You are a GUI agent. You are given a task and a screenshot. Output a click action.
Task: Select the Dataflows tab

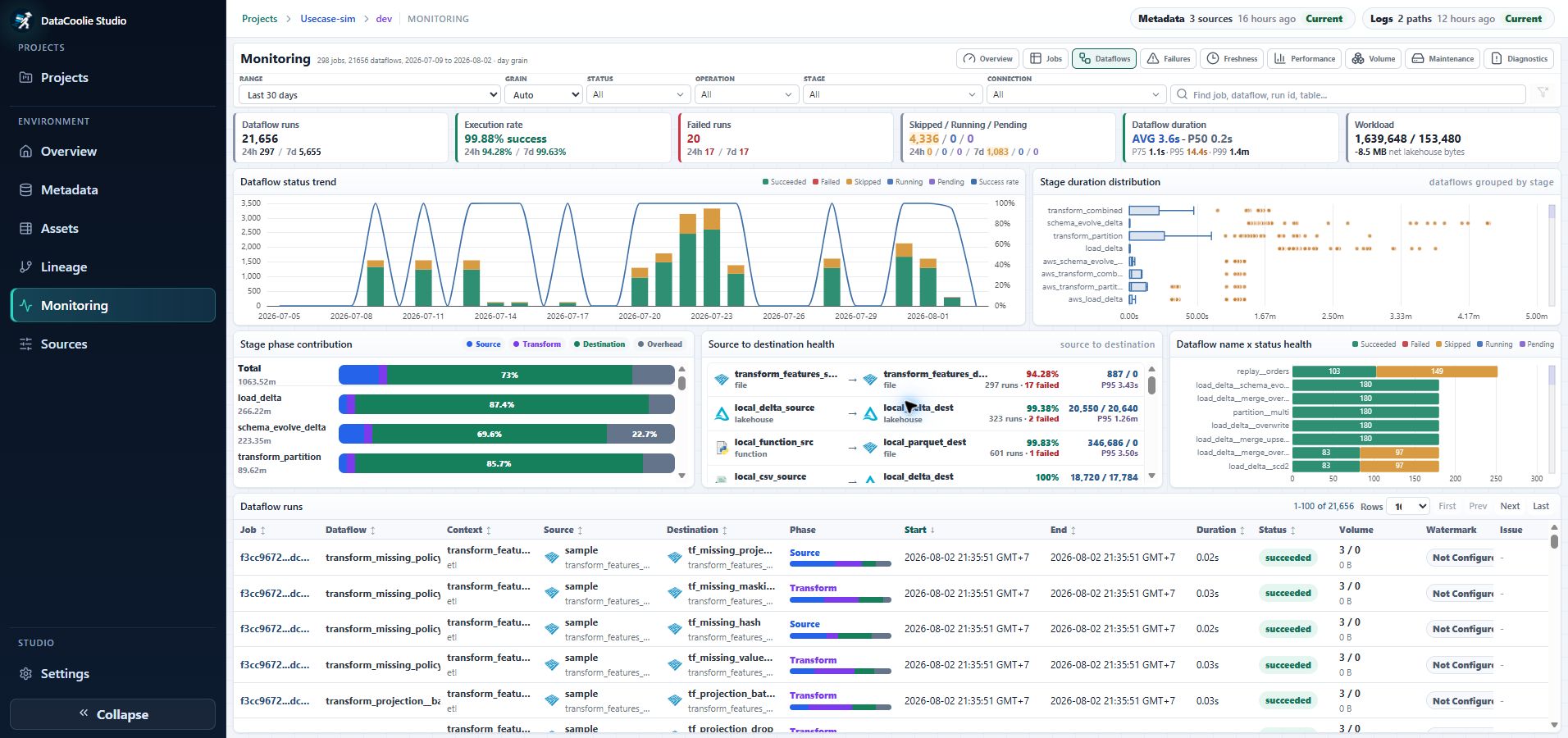pyautogui.click(x=1104, y=58)
